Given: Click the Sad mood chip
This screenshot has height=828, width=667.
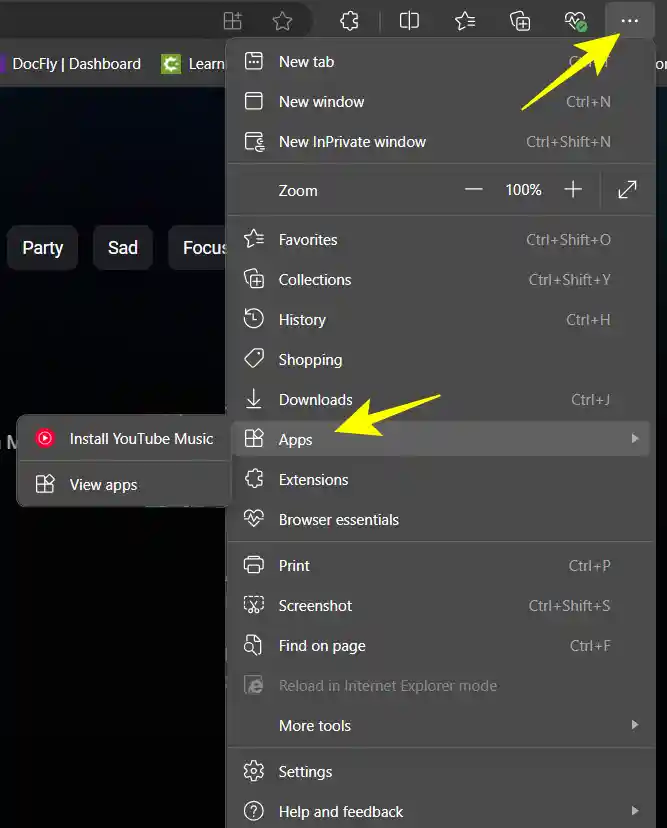Looking at the screenshot, I should [x=123, y=248].
